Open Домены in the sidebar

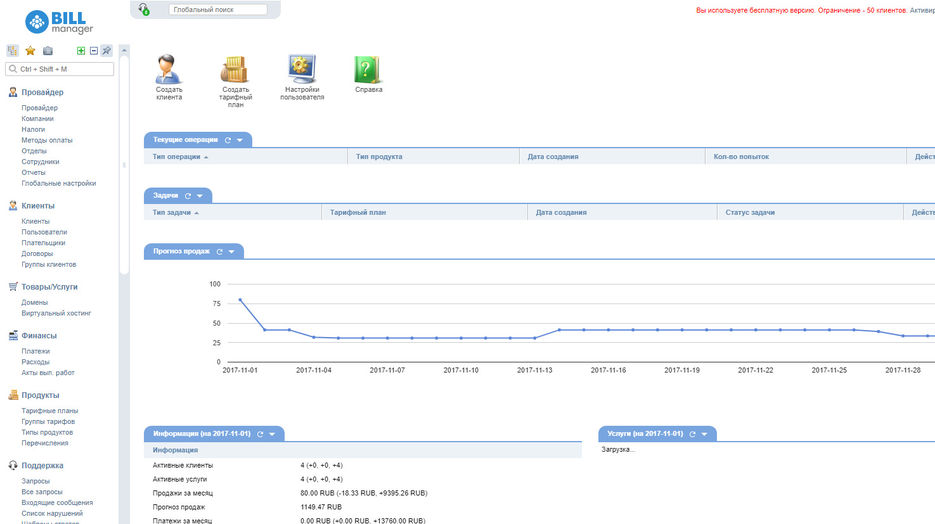coord(35,302)
